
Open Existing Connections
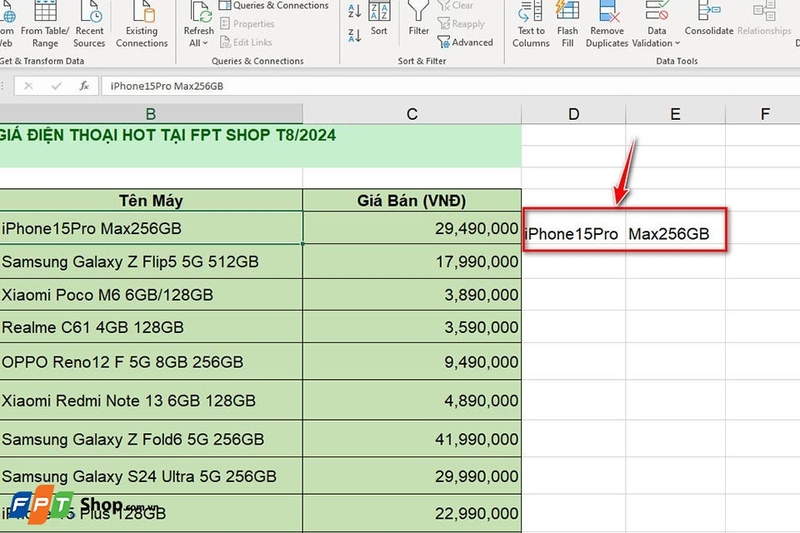(142, 24)
